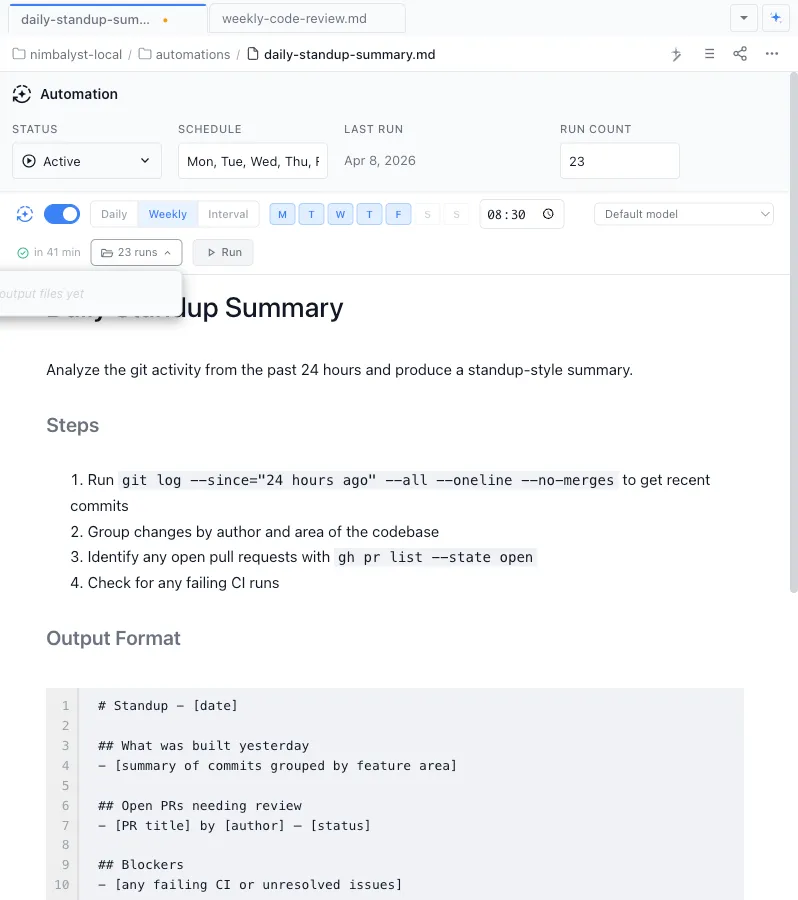Screen dimensions: 798x900
Task: Click code line '## What was built yesterday'
Action: coord(203,746)
